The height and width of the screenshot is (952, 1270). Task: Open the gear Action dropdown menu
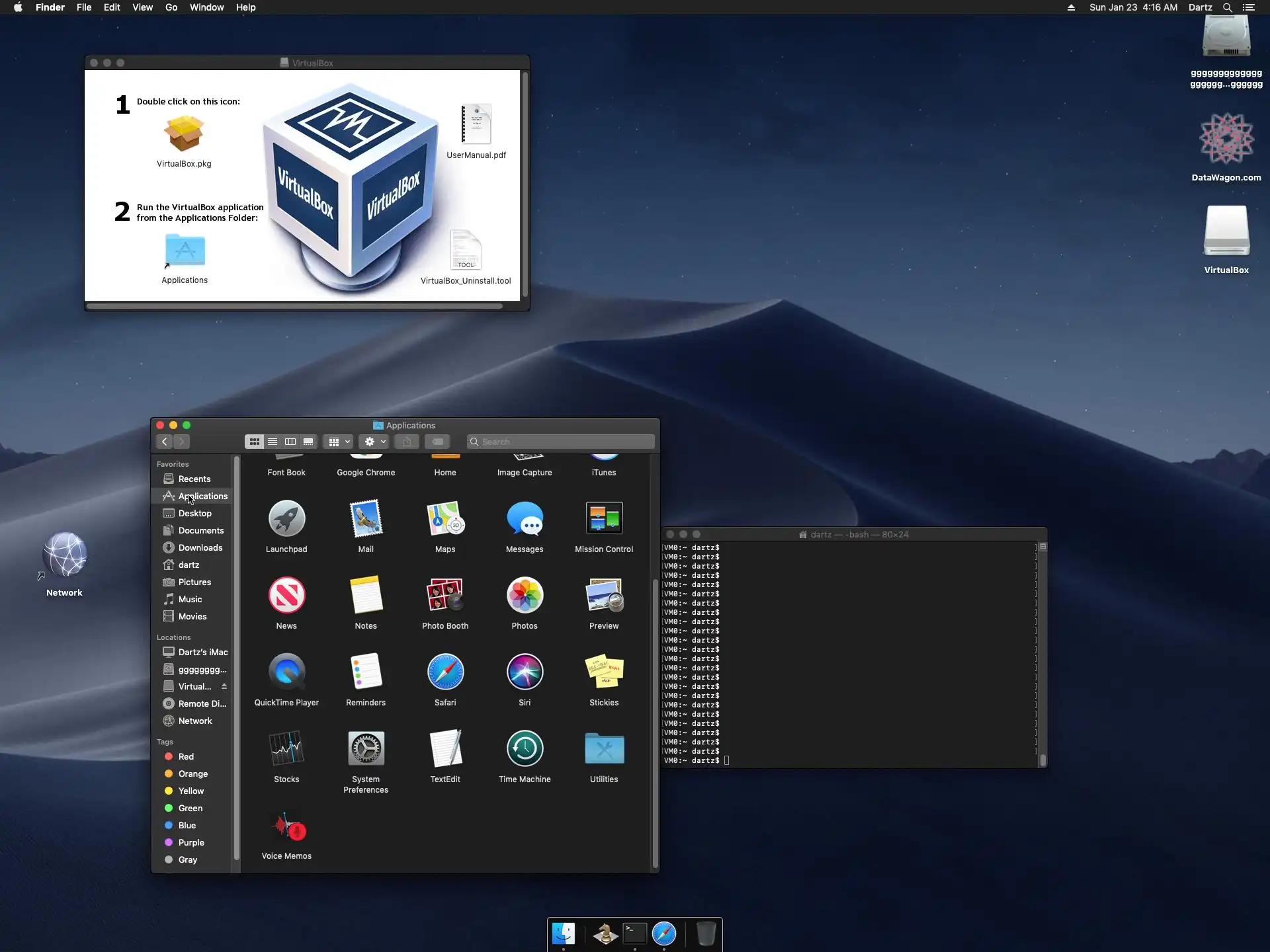coord(374,442)
